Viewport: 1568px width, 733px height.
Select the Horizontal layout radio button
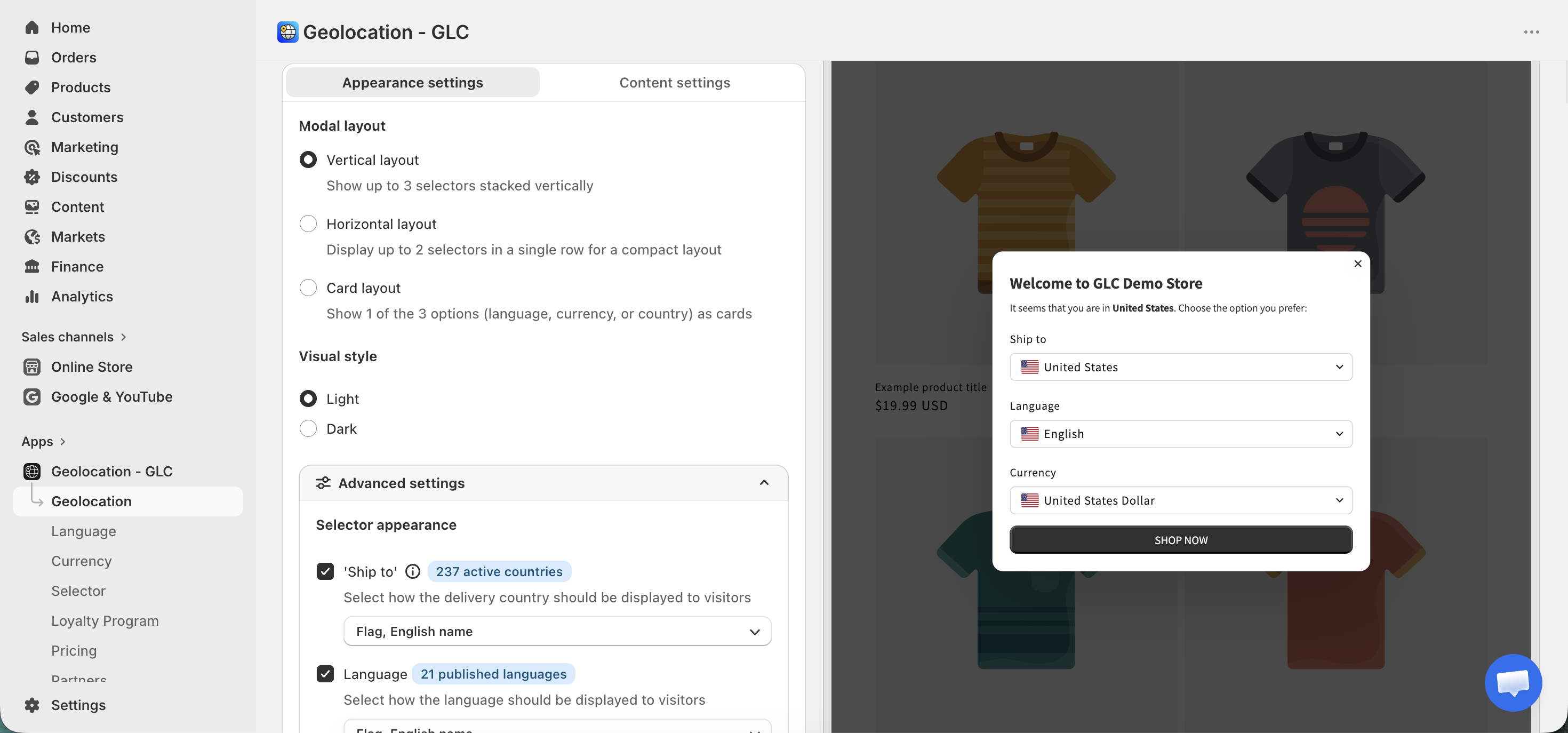[x=308, y=224]
